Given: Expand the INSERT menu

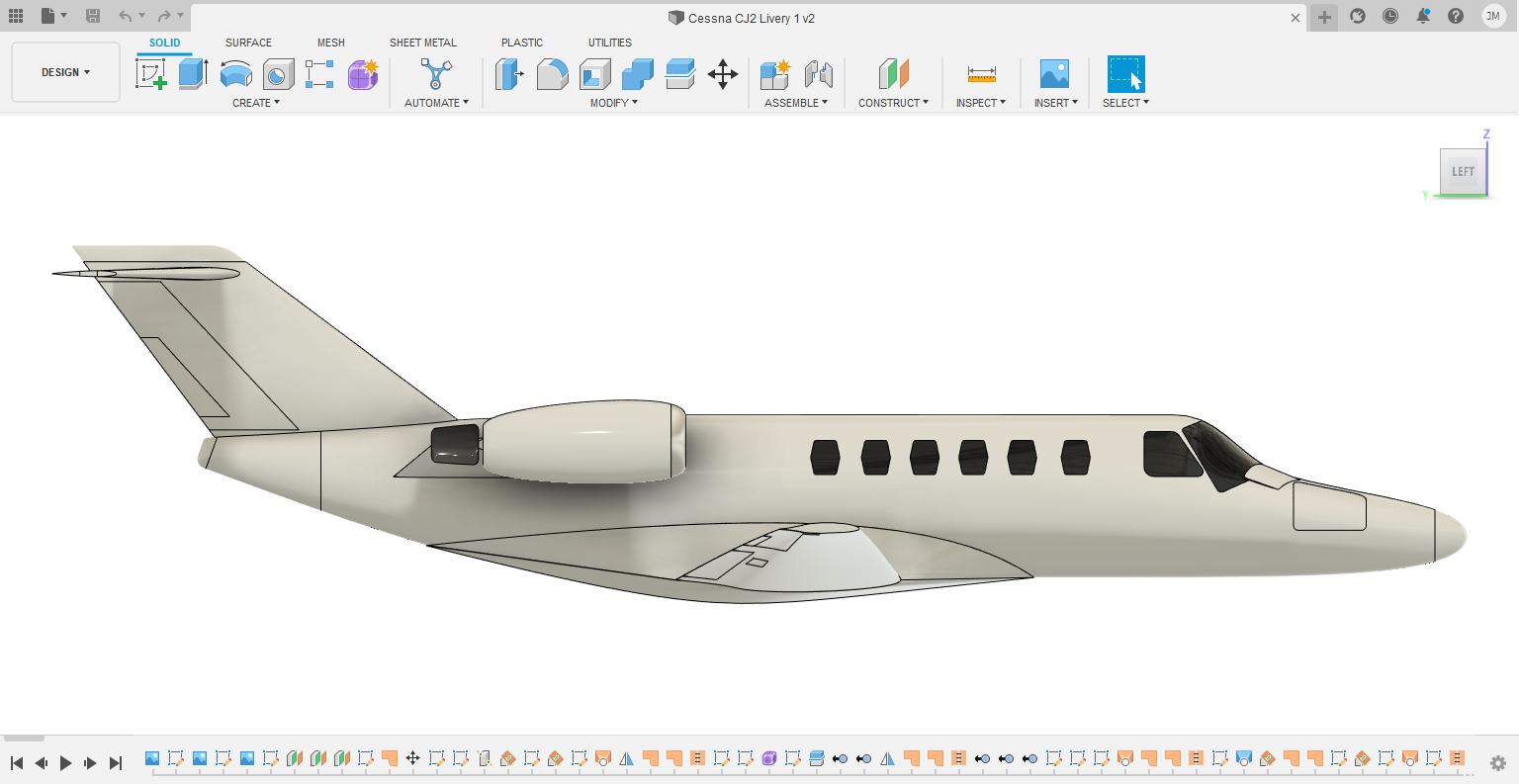Looking at the screenshot, I should coord(1056,103).
